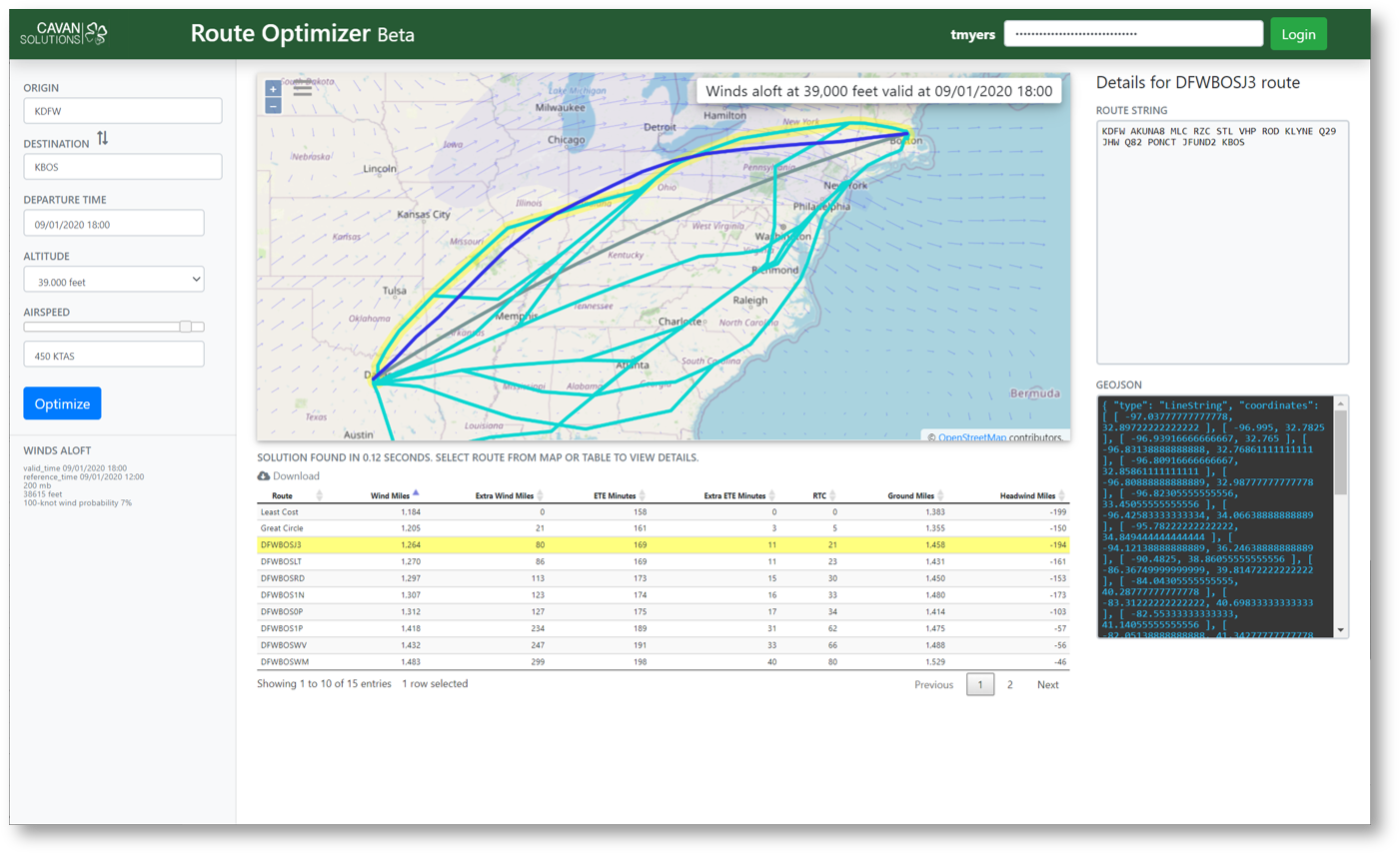The image size is (1400, 854).
Task: Go to Next page of routes
Action: pos(1047,684)
